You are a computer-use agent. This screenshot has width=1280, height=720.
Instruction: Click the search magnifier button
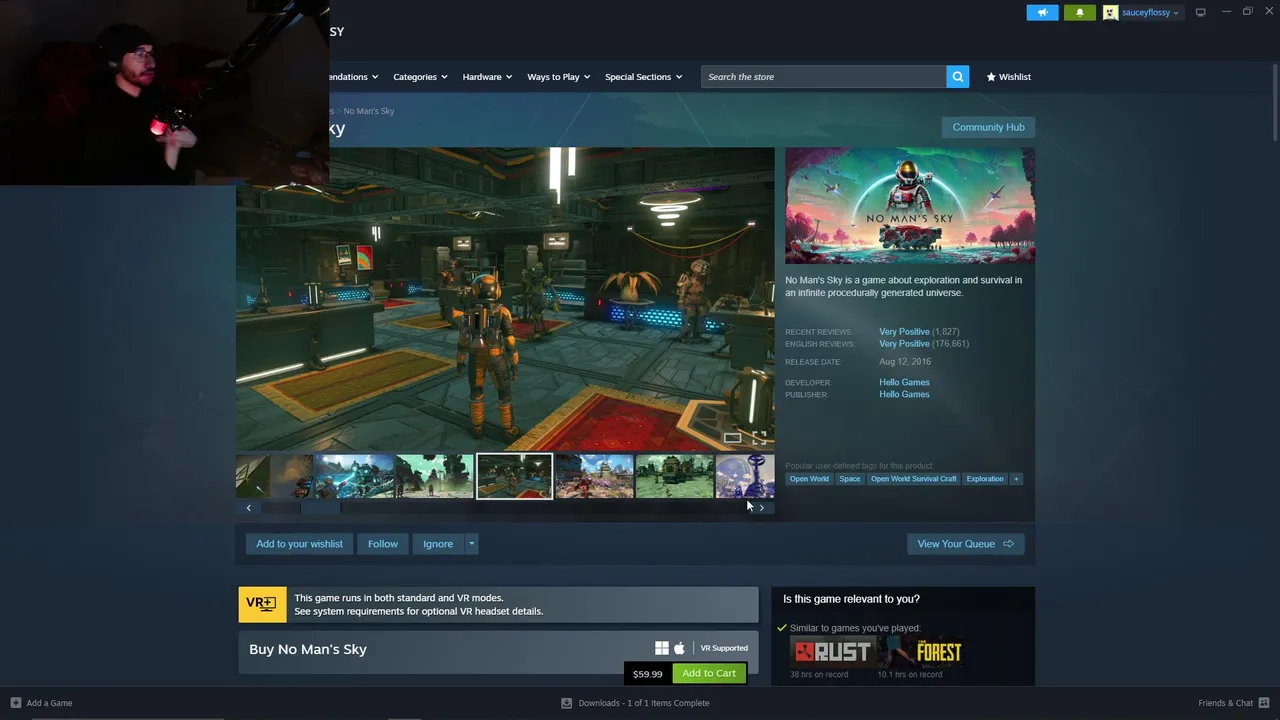click(958, 77)
